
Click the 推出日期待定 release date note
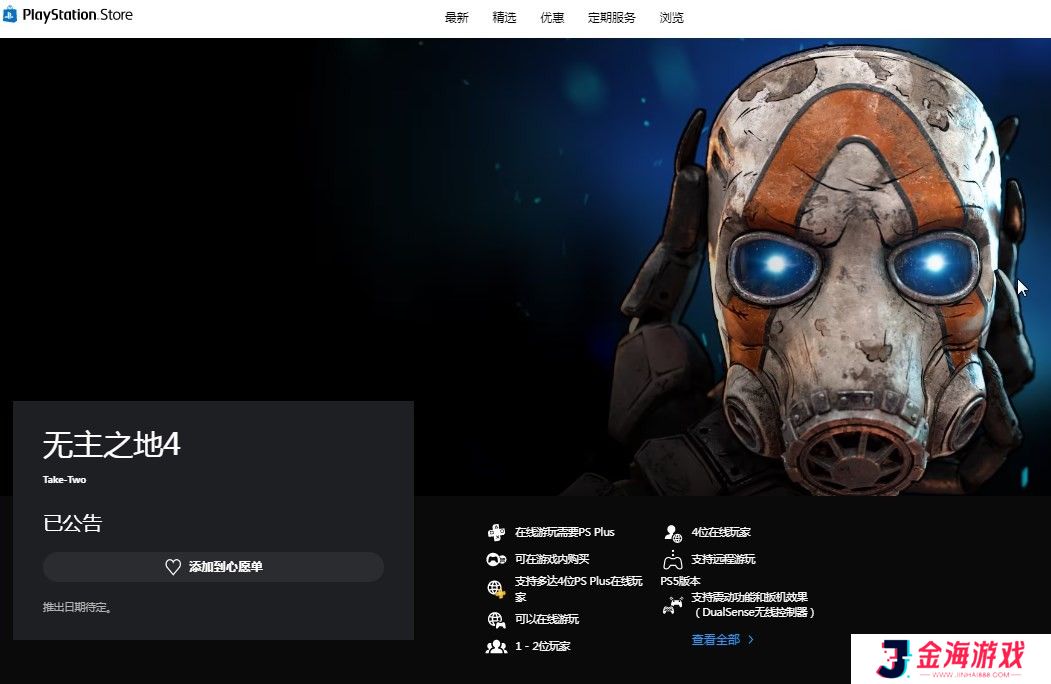77,608
